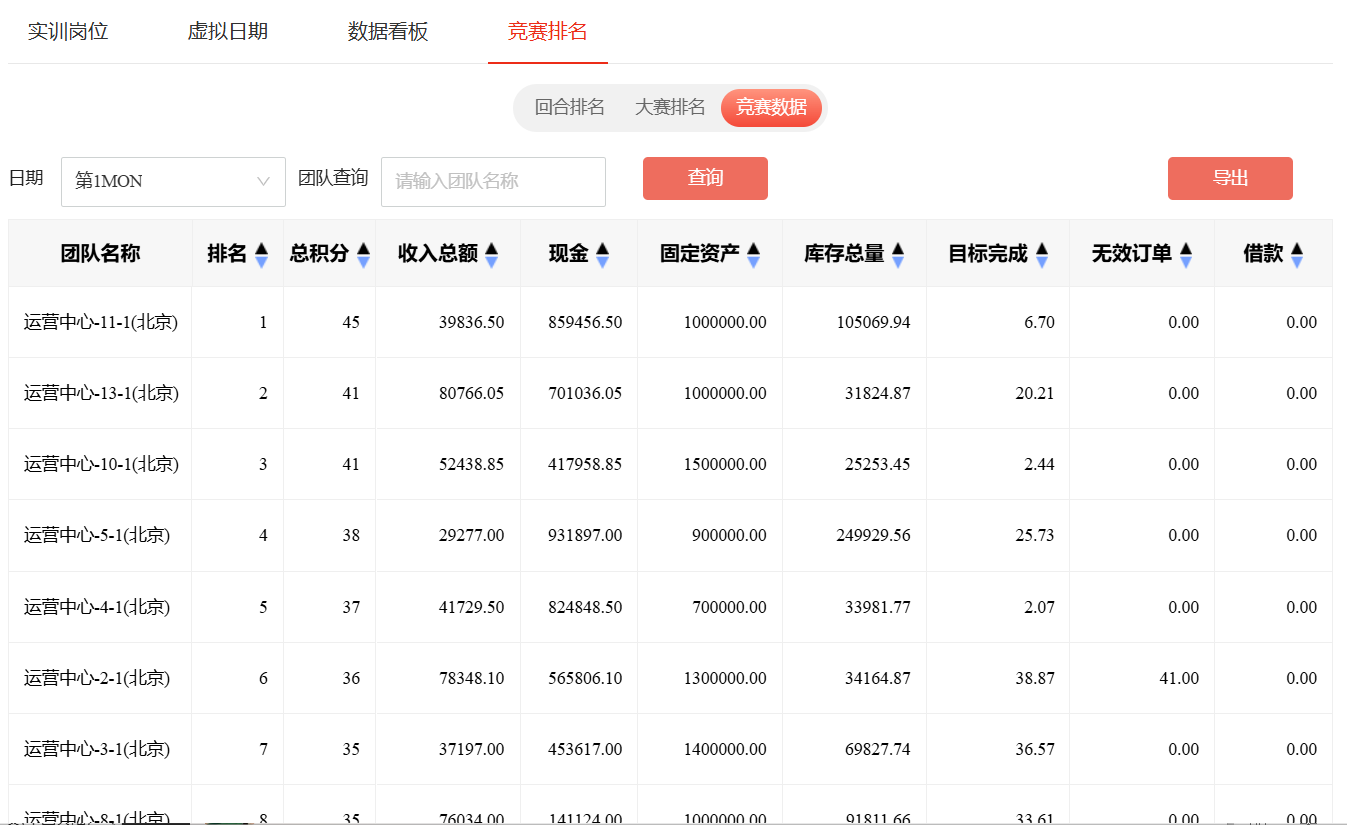Viewport: 1347px width, 825px height.
Task: Select team 运营中心-10-1(北京)
Action: point(101,464)
